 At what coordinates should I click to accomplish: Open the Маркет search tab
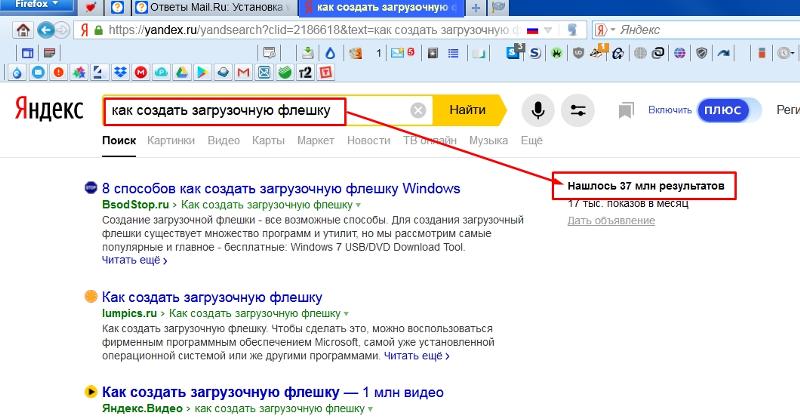(x=315, y=140)
